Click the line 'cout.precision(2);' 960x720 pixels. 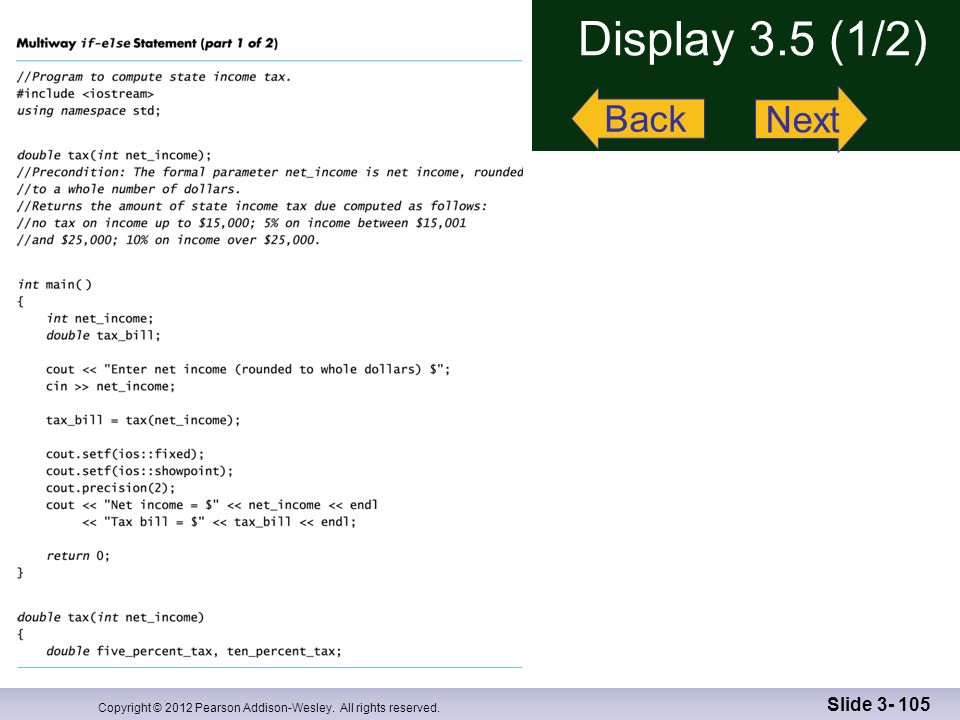[110, 488]
